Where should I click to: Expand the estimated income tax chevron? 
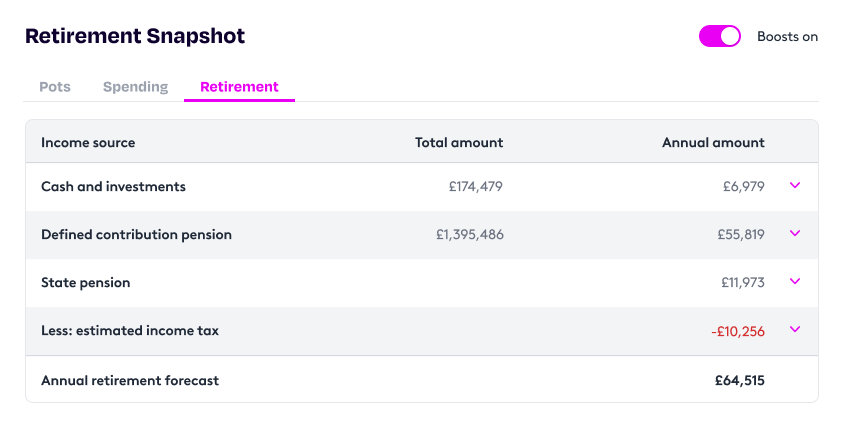tap(795, 330)
